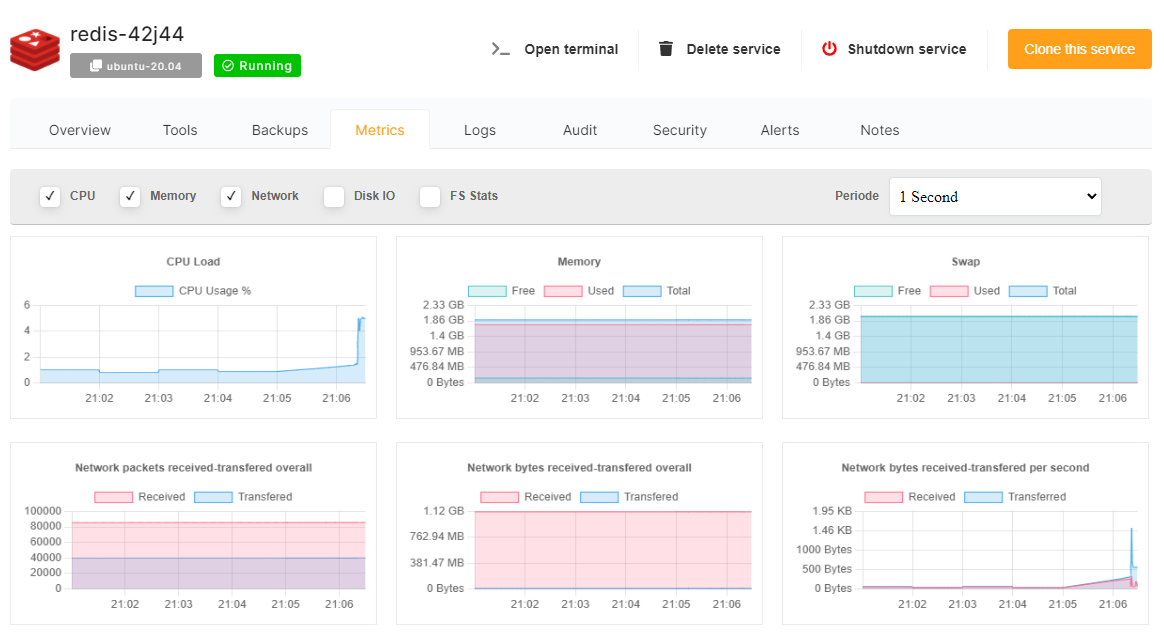Enable the Disk IO checkbox
This screenshot has width=1164, height=640.
coord(334,196)
